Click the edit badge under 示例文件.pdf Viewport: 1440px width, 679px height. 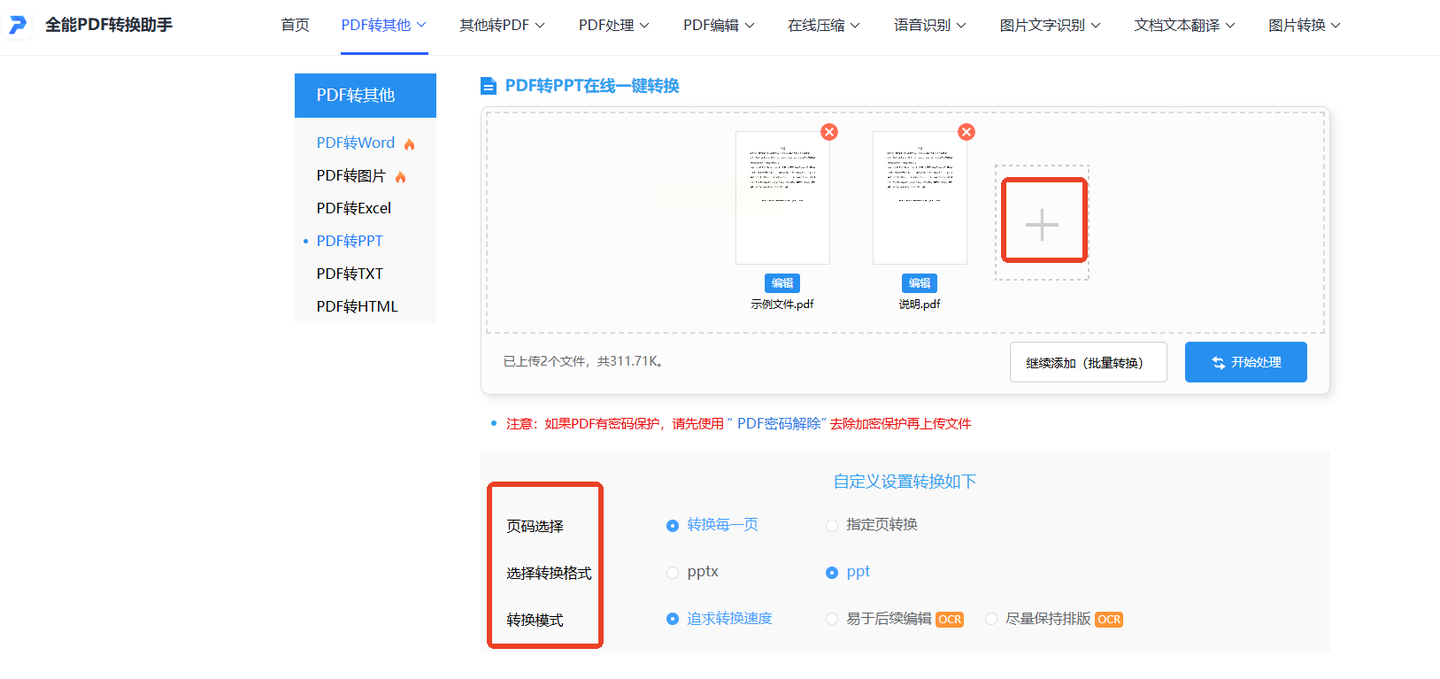(782, 283)
